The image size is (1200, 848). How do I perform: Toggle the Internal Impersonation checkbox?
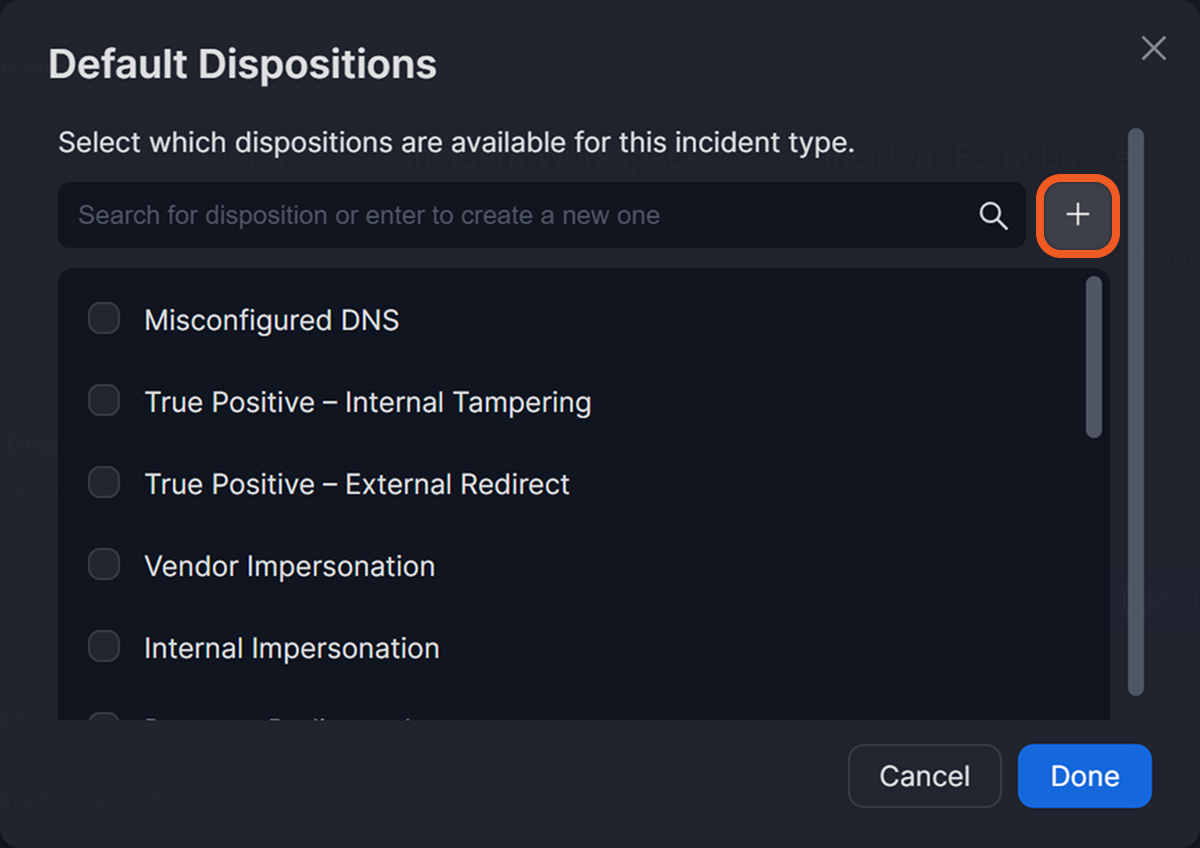[104, 647]
